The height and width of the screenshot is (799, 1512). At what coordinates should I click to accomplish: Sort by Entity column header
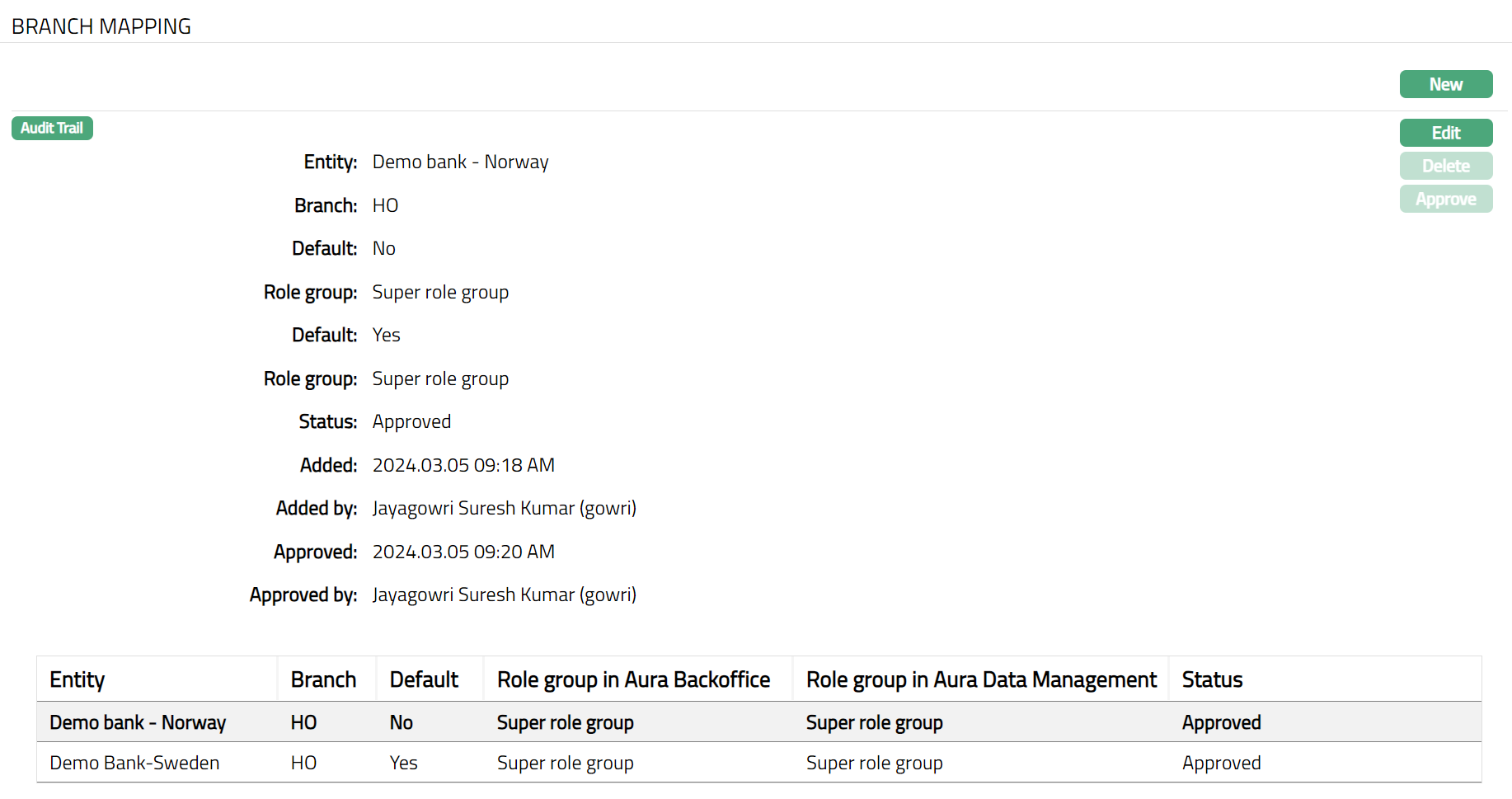77,679
